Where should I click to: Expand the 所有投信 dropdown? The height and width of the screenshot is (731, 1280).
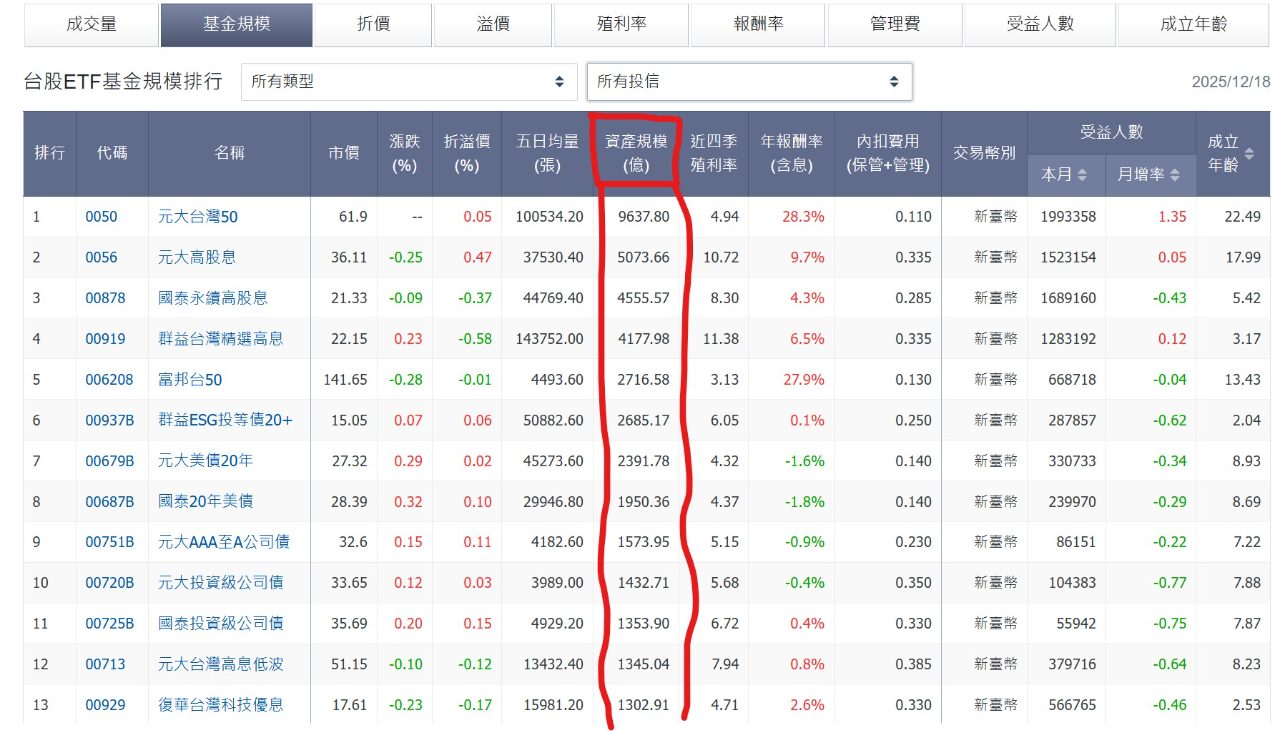[x=749, y=82]
